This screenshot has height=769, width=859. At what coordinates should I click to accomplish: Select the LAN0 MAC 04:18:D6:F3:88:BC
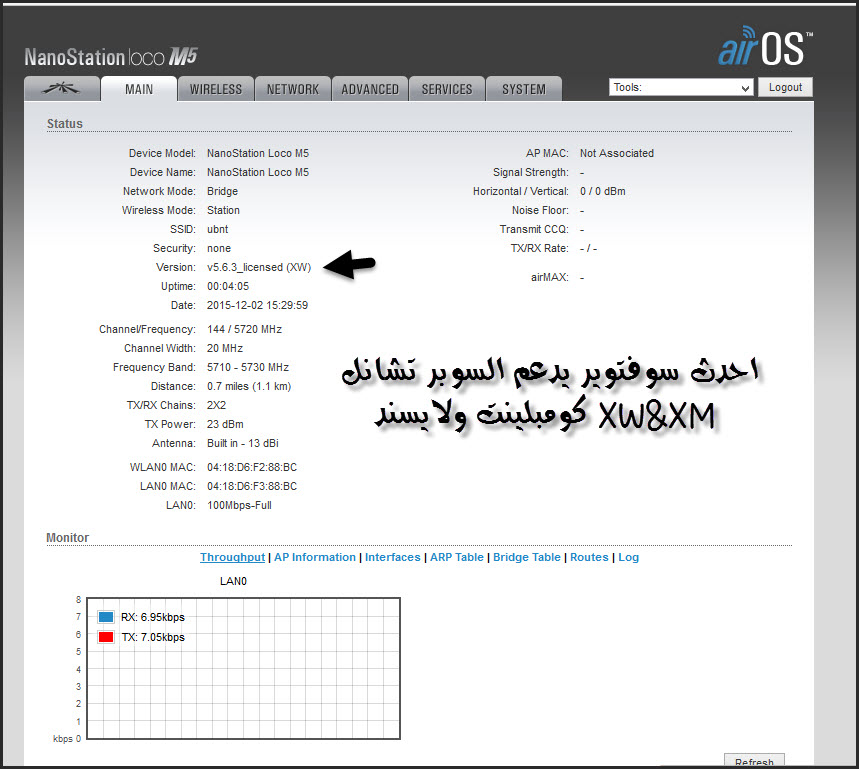[252, 486]
